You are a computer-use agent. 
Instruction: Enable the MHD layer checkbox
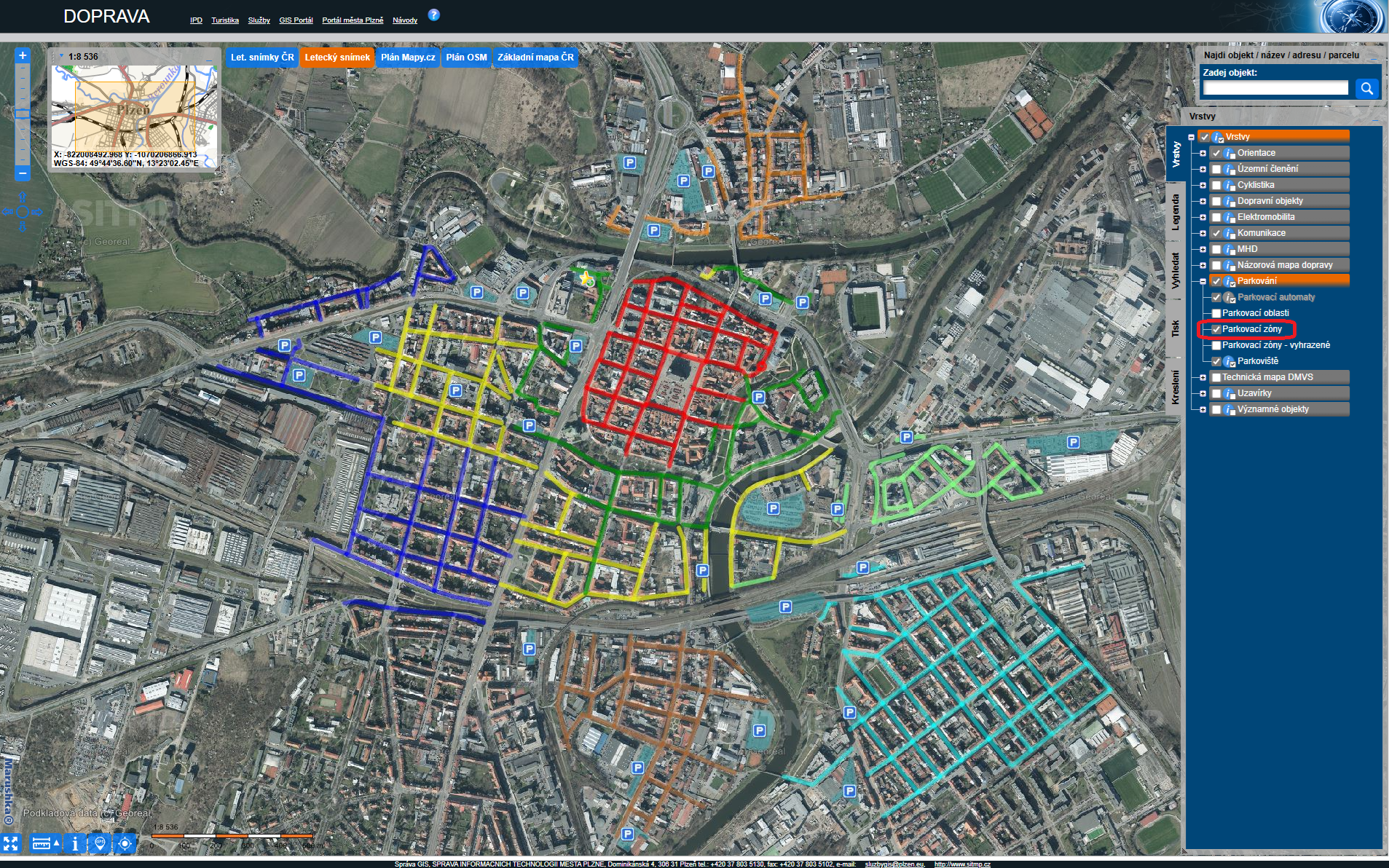pyautogui.click(x=1216, y=249)
